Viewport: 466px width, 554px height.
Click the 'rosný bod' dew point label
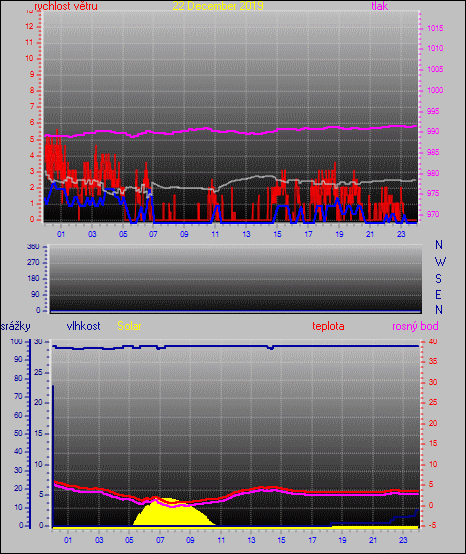tap(415, 326)
